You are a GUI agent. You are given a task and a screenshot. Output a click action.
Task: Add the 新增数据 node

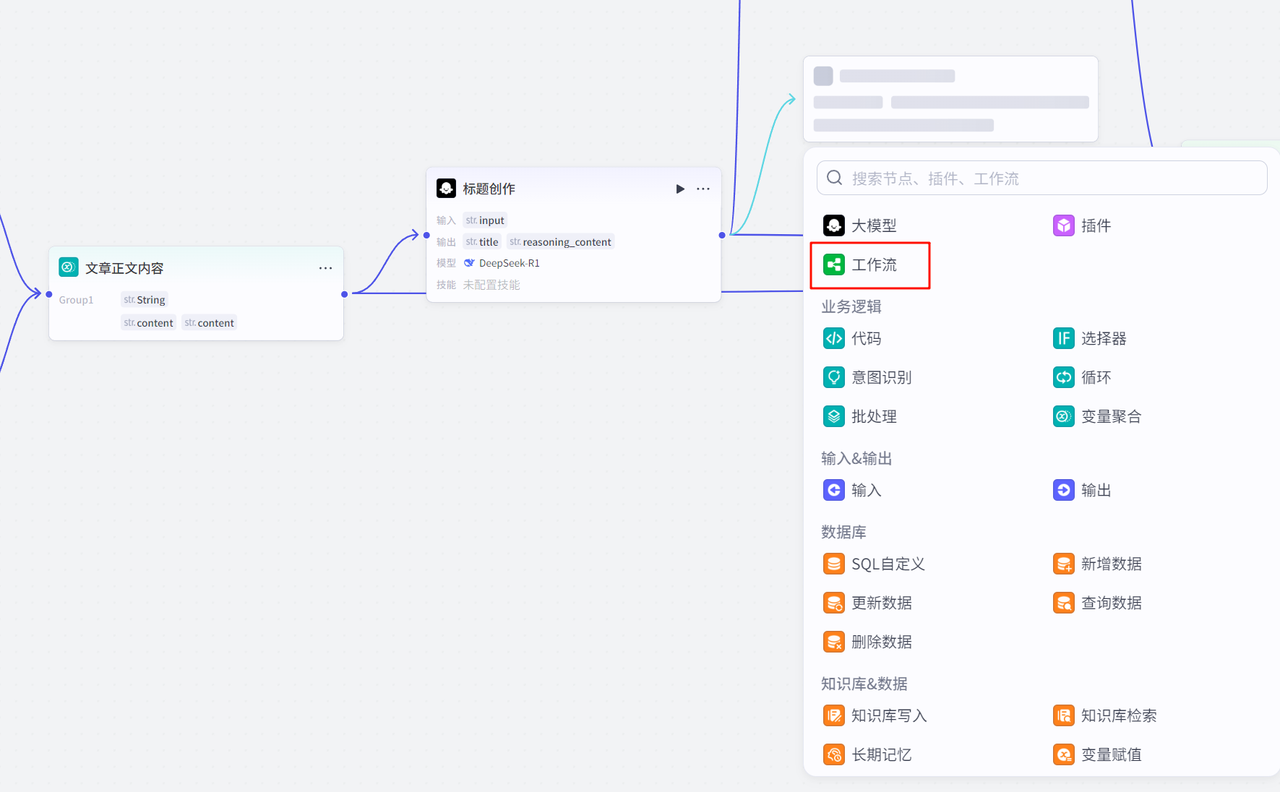point(1110,564)
